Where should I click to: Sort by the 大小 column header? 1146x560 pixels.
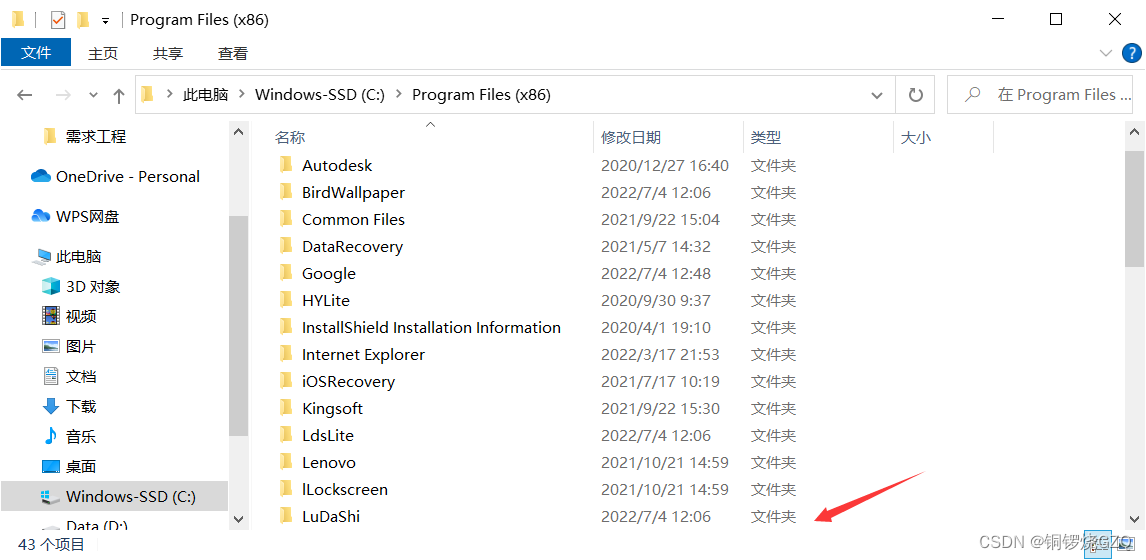click(916, 137)
